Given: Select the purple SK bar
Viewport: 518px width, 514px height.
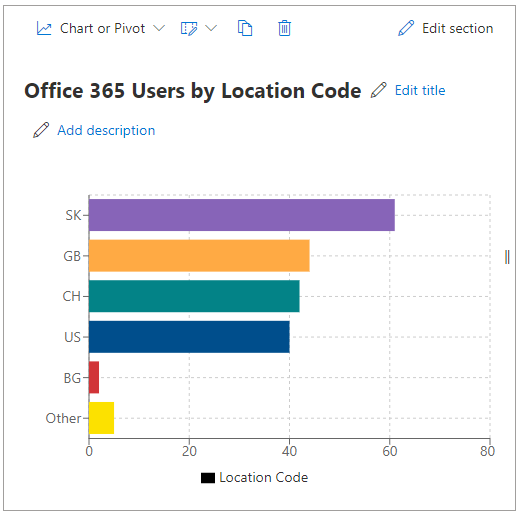Looking at the screenshot, I should pos(242,215).
